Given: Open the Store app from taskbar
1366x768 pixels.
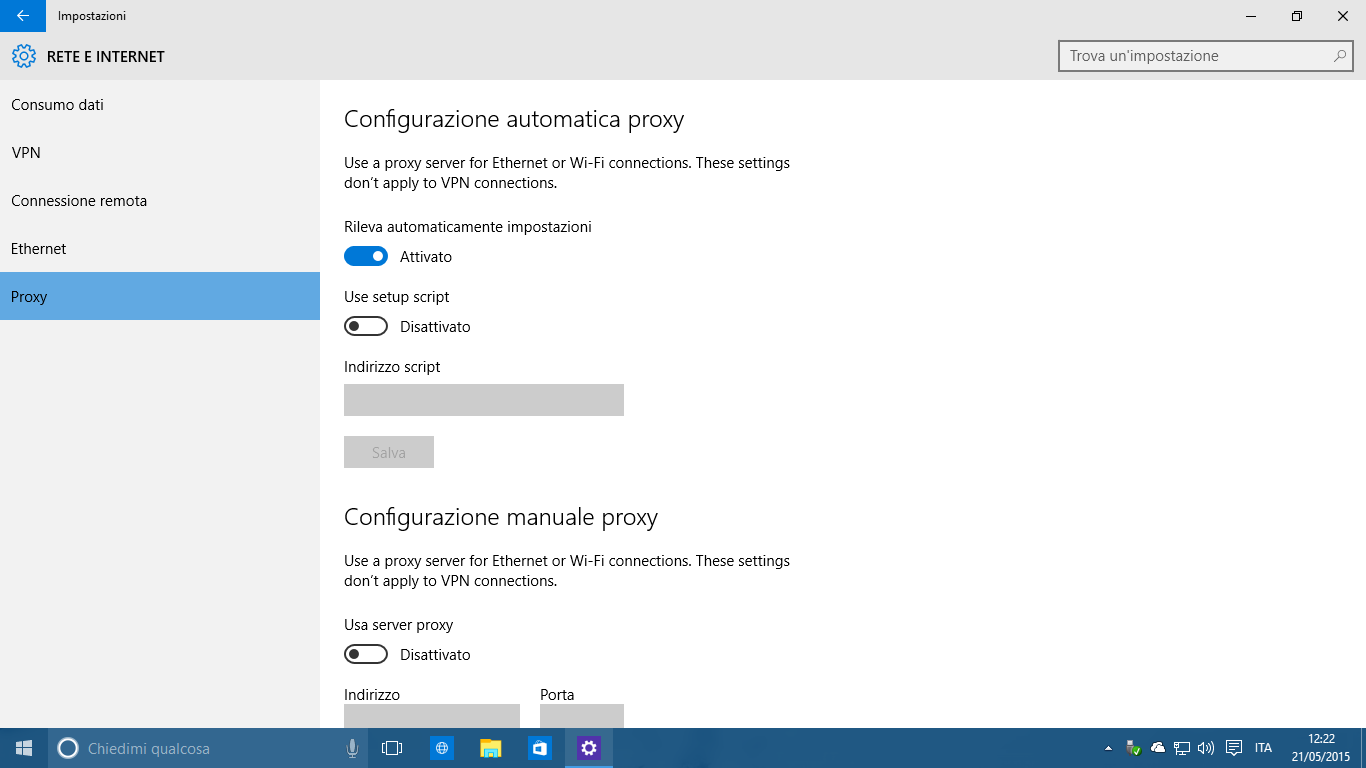Looking at the screenshot, I should point(540,748).
